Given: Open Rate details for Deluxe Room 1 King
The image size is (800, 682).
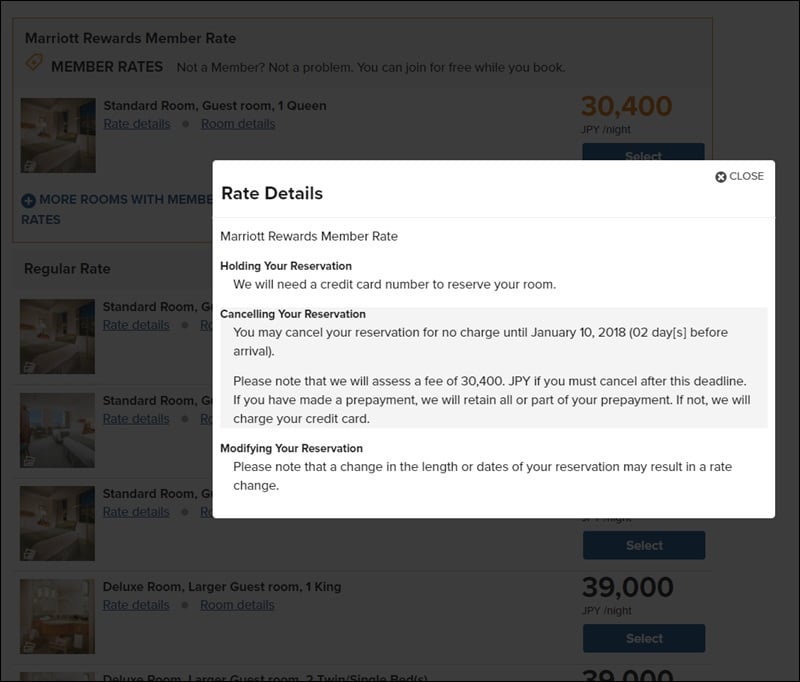Looking at the screenshot, I should (136, 605).
